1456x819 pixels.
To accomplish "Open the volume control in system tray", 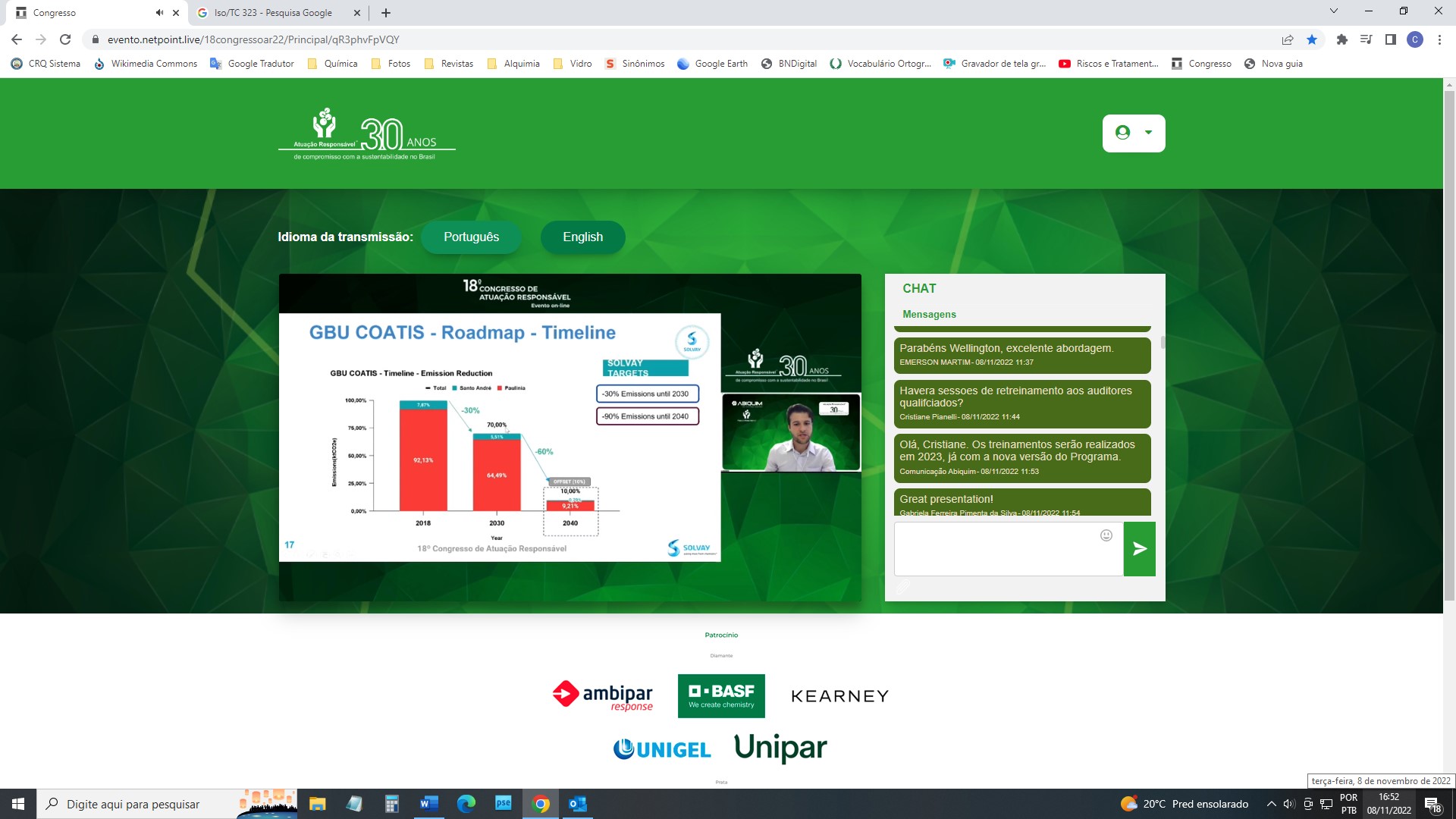I will (x=1289, y=804).
